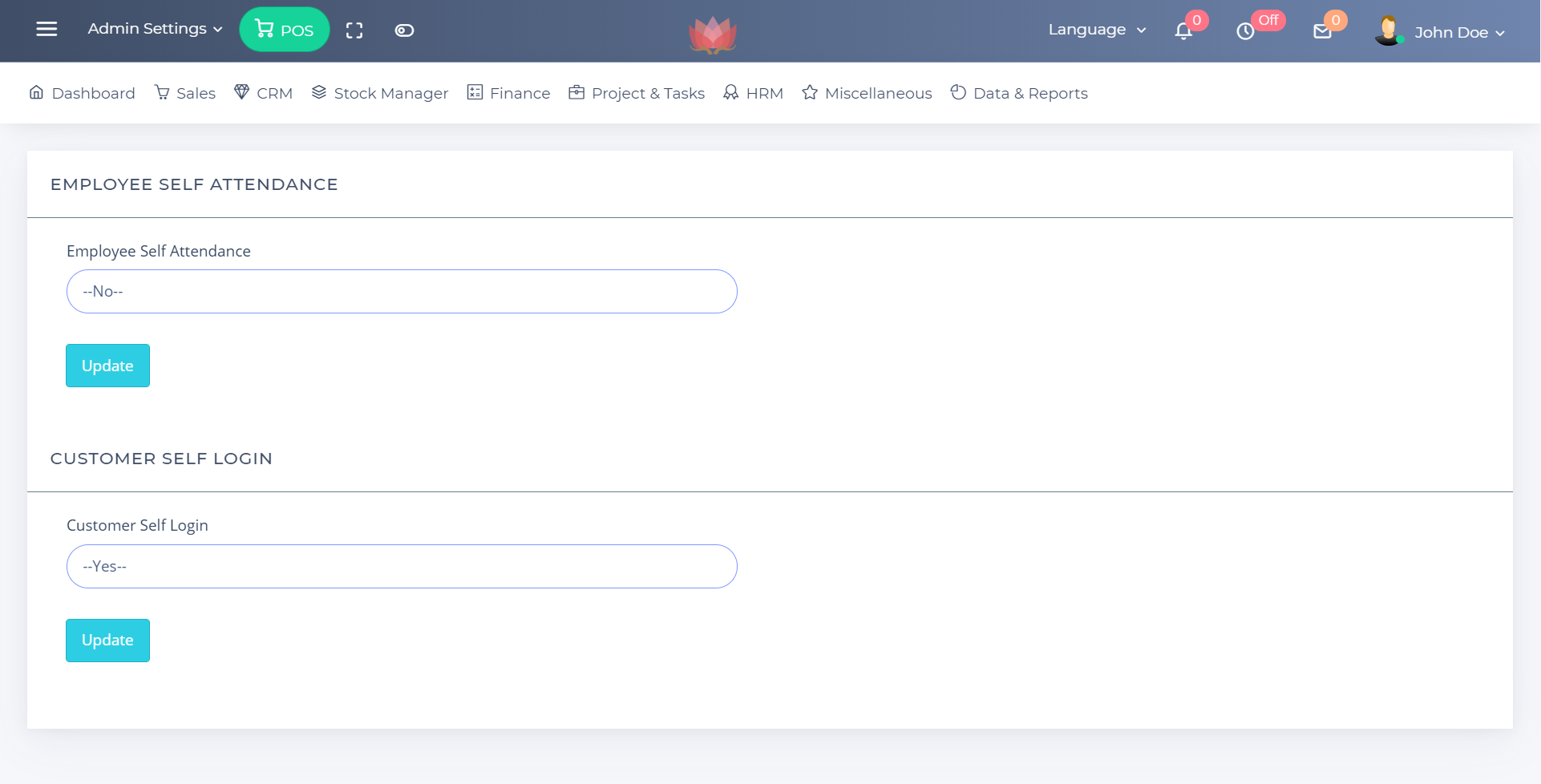Toggle the clock 'Off' status badge
This screenshot has width=1541, height=784.
1268,20
